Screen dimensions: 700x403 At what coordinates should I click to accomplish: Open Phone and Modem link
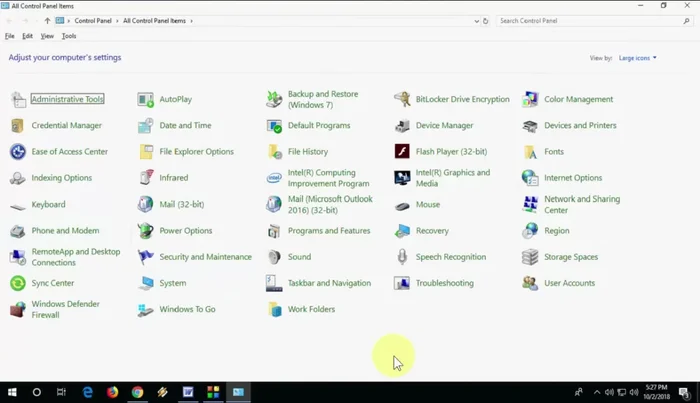tap(65, 231)
